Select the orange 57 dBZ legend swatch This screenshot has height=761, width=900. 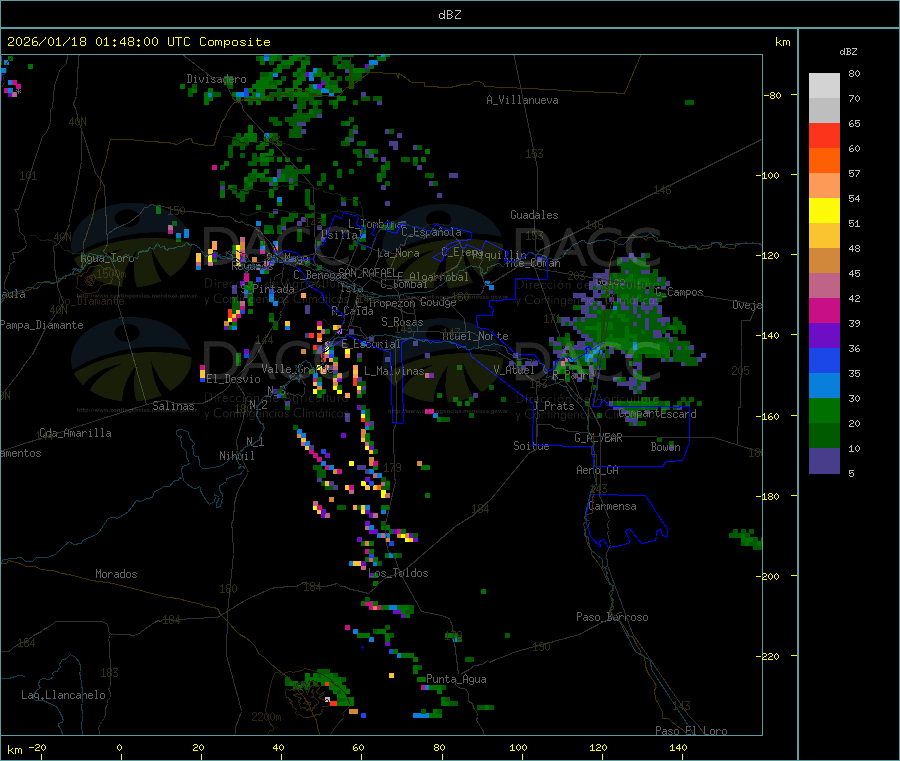824,161
